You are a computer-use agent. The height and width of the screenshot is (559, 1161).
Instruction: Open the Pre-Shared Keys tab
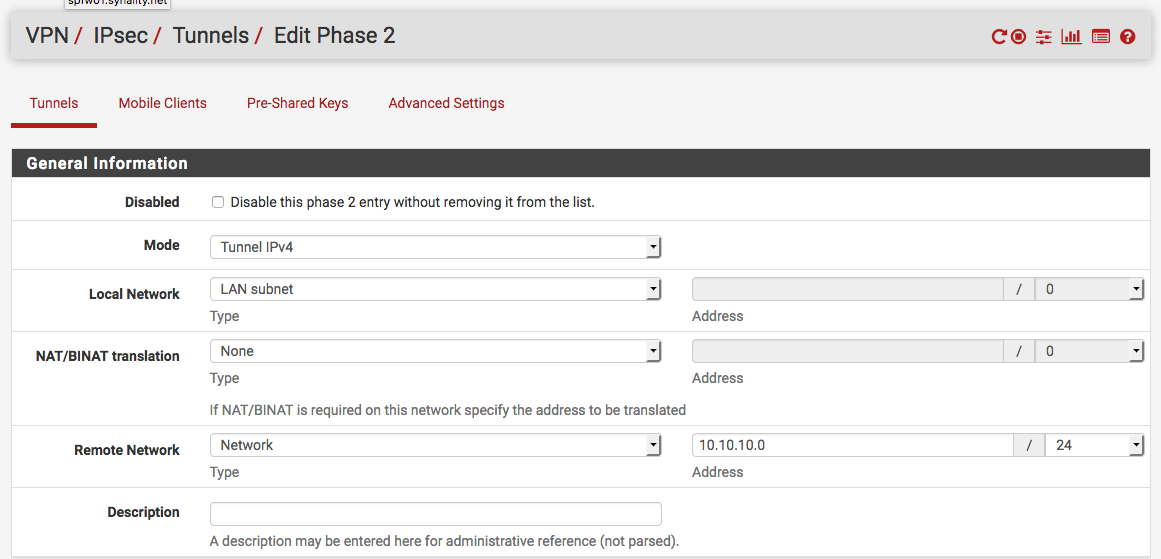click(297, 103)
